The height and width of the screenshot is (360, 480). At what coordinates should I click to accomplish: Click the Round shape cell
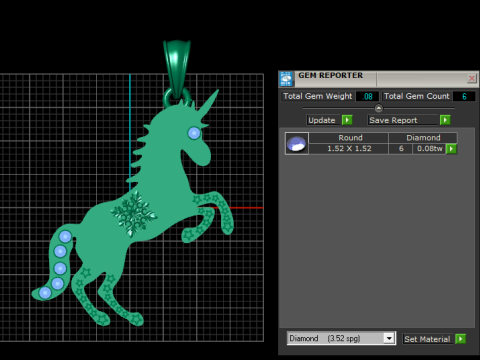pos(349,138)
